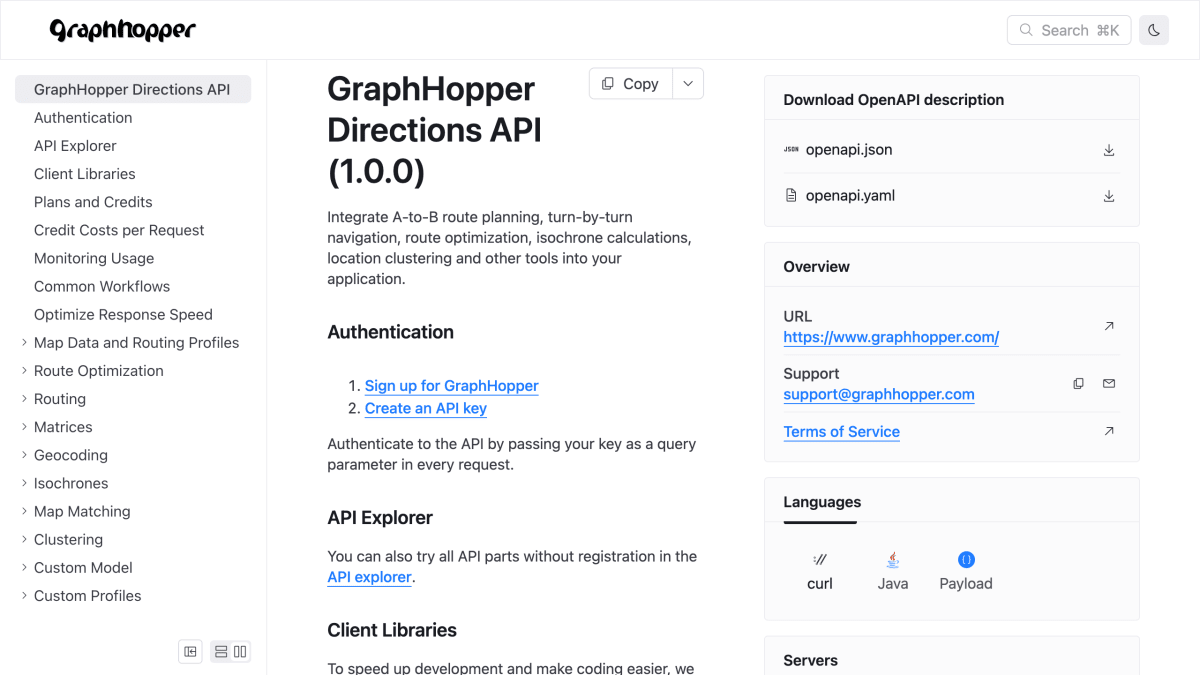Click the Overview panel heading
The height and width of the screenshot is (675, 1200).
click(816, 267)
